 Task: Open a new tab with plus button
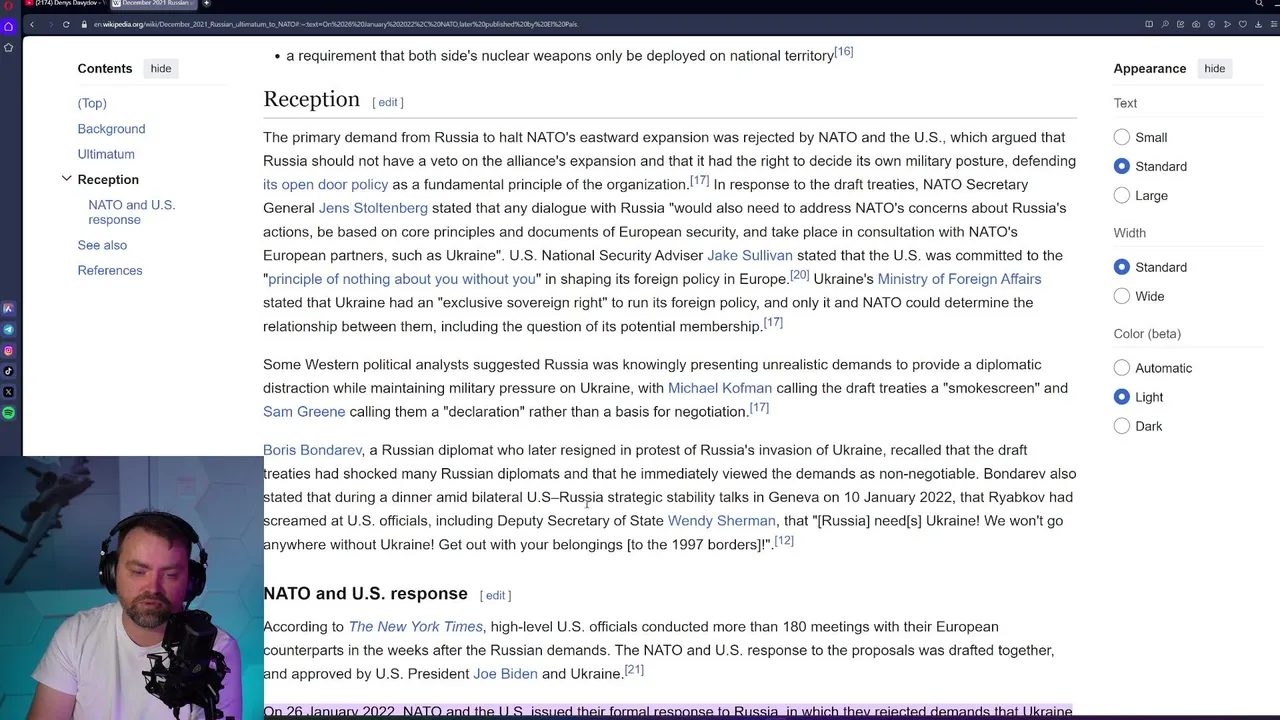click(x=206, y=3)
